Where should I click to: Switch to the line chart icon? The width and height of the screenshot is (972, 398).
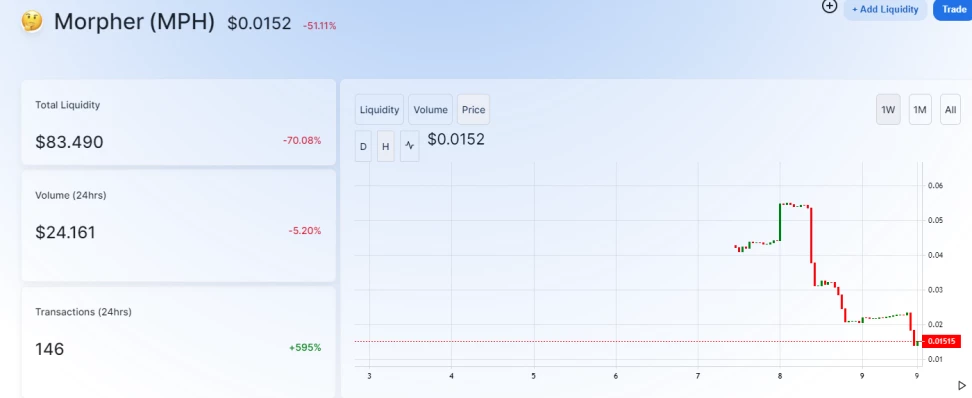click(410, 146)
